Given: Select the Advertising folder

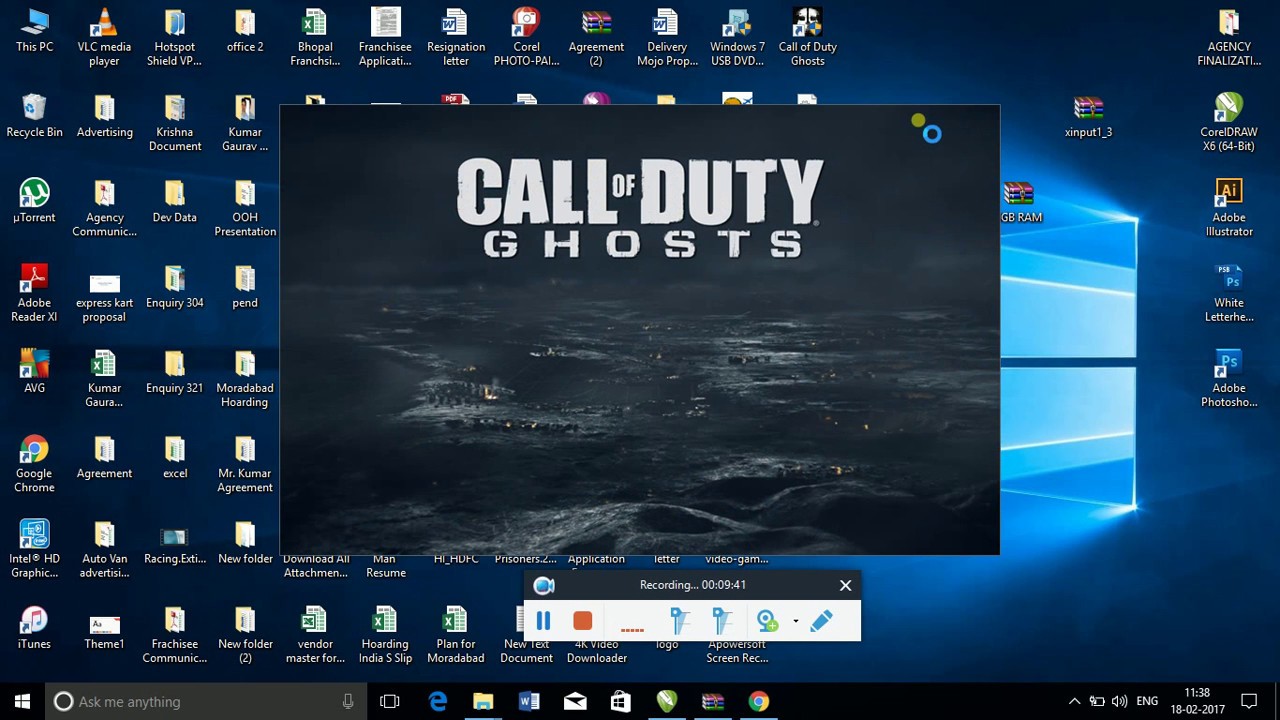Looking at the screenshot, I should tap(104, 116).
